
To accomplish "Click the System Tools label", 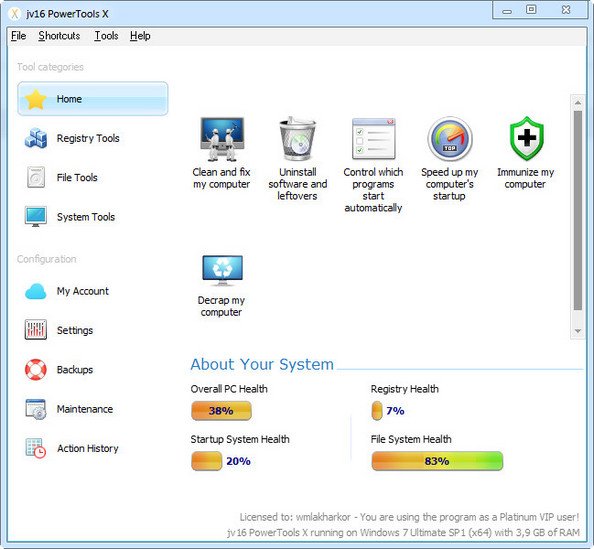I will (x=86, y=217).
